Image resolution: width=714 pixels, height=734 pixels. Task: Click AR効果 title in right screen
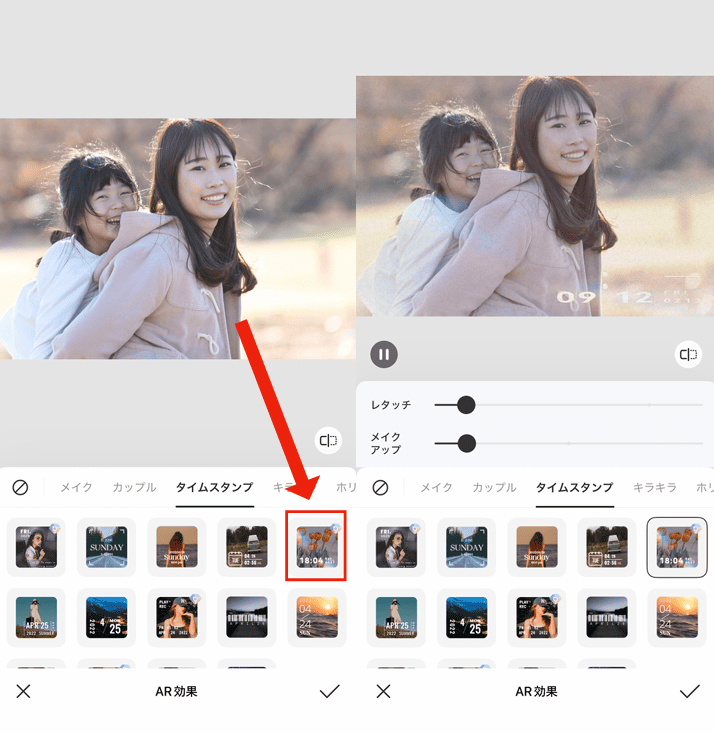[537, 691]
